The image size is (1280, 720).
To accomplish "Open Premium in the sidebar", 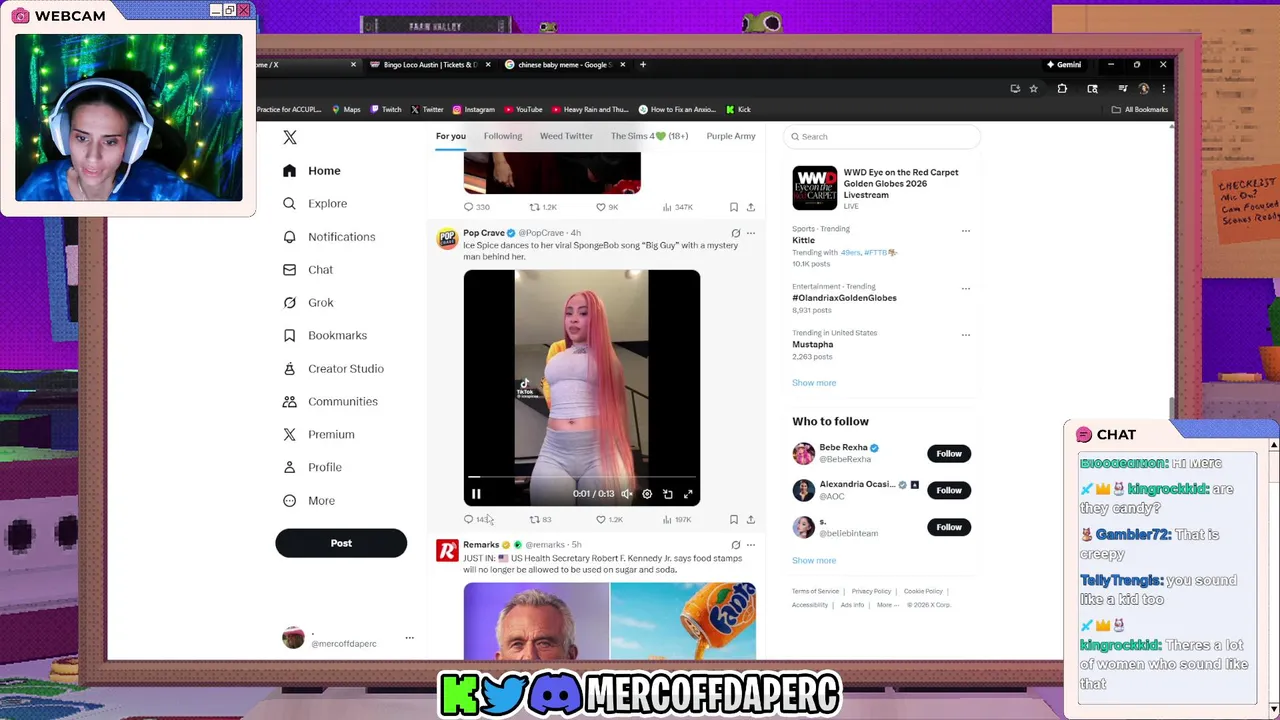I will pos(319,434).
